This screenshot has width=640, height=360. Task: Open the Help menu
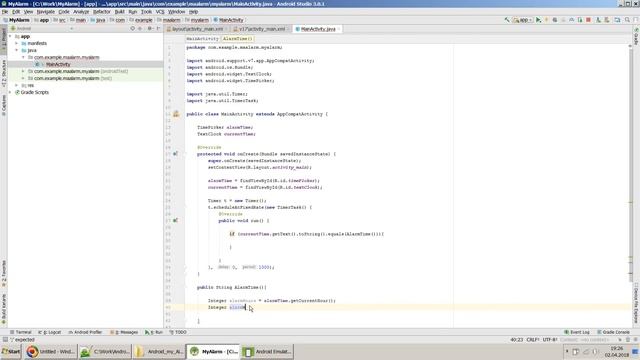[x=193, y=12]
